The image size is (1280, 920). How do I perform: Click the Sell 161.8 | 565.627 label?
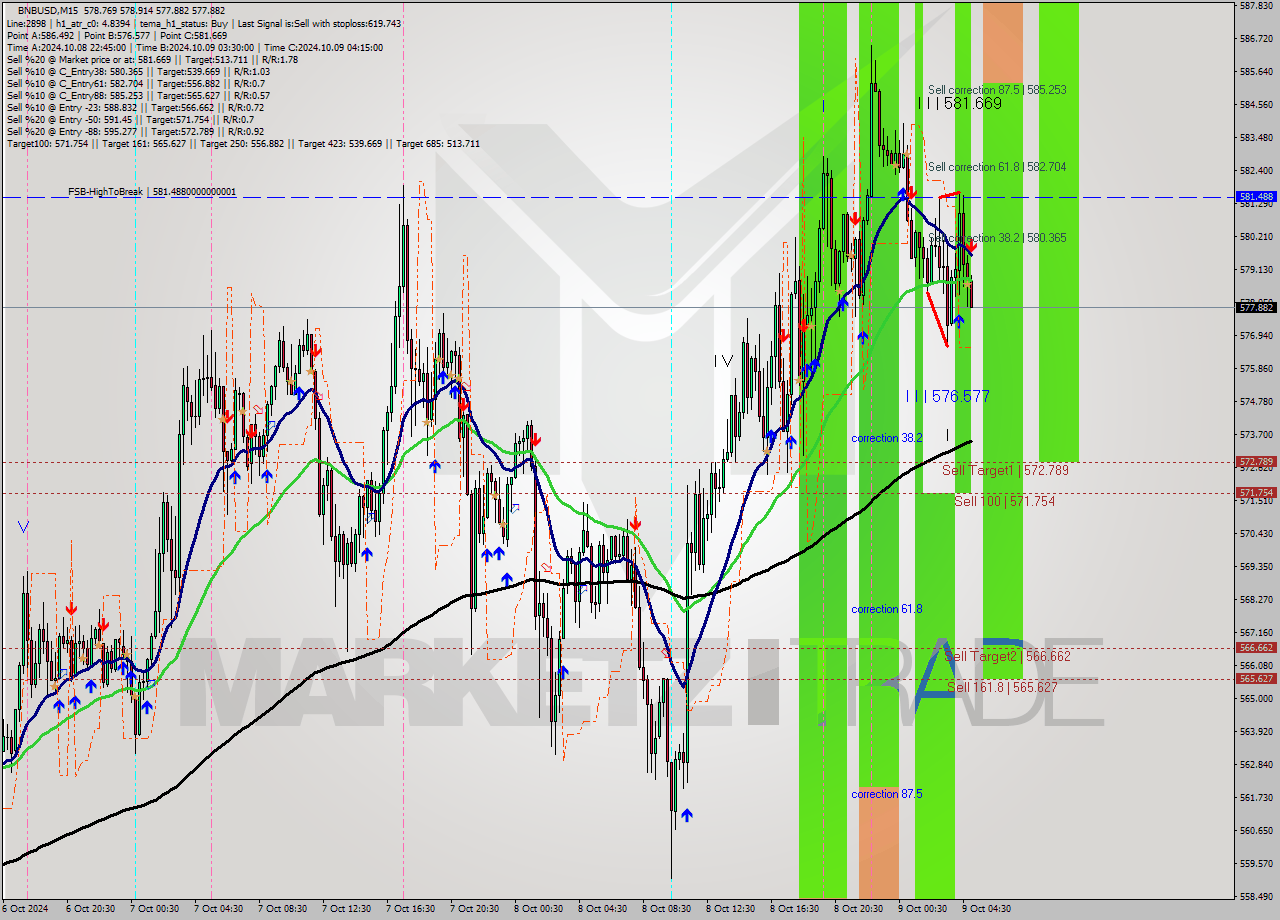pos(1002,687)
